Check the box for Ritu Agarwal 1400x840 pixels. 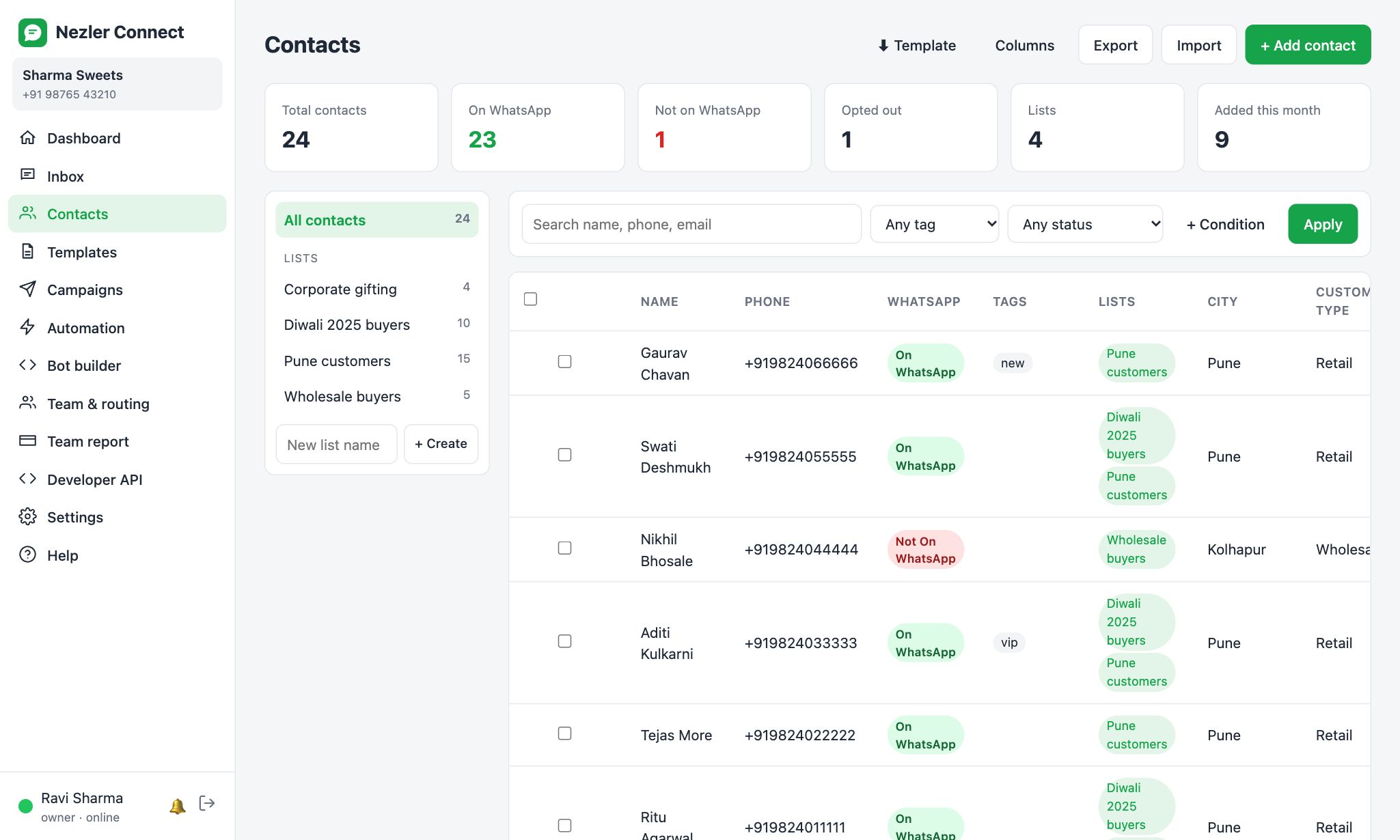click(x=564, y=826)
